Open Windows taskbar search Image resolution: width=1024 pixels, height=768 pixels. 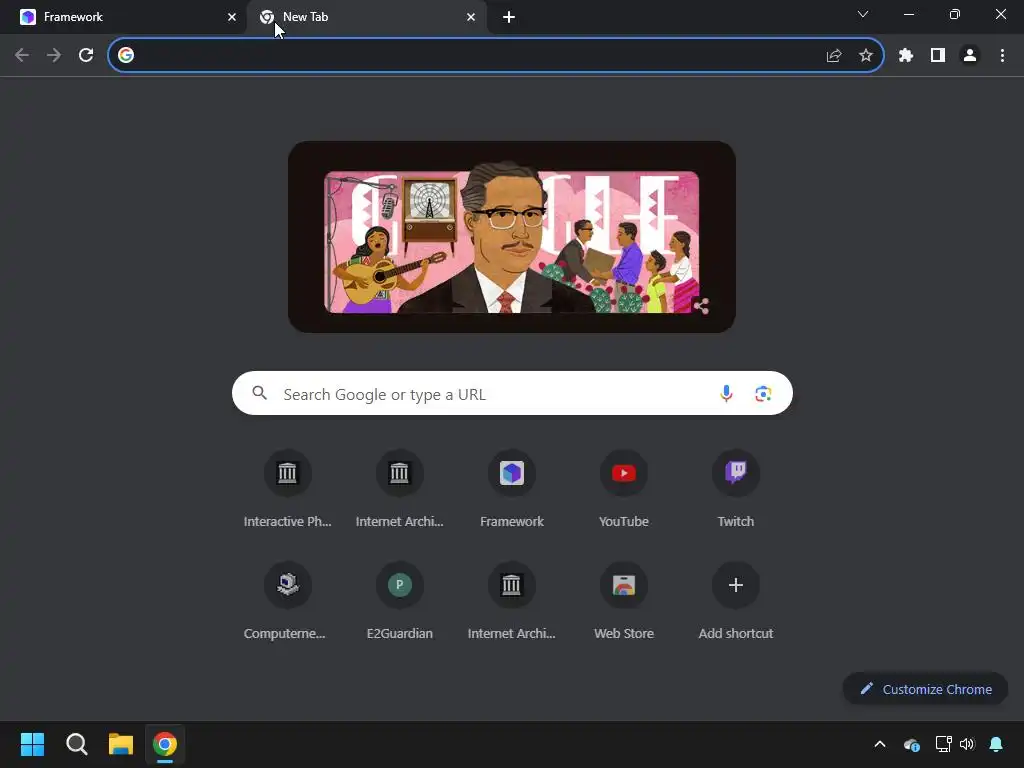[76, 744]
